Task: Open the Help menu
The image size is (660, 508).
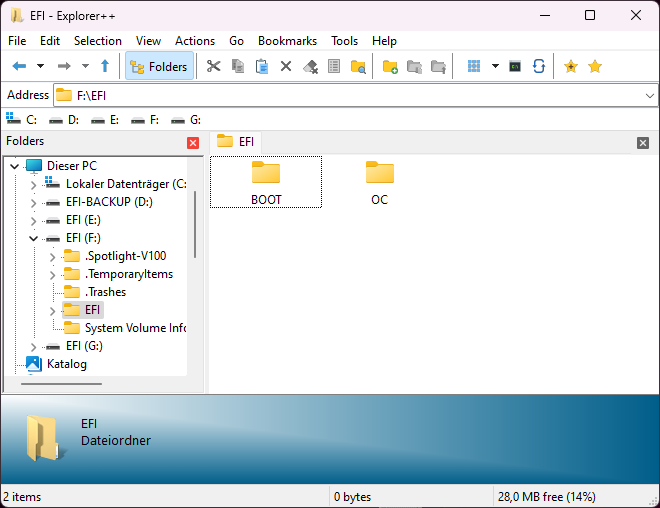Action: click(384, 41)
